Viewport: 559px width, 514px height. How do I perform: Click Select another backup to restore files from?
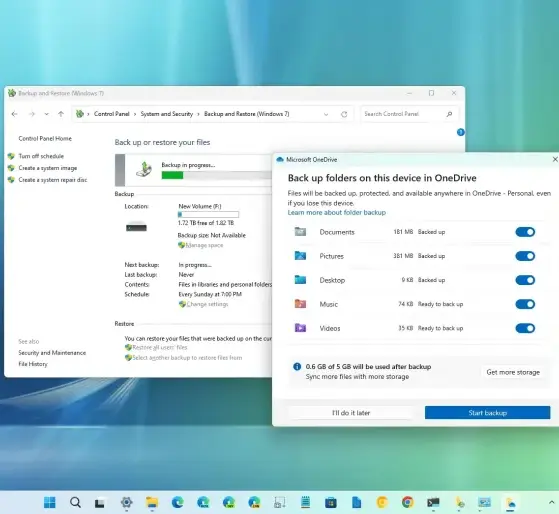click(x=187, y=358)
